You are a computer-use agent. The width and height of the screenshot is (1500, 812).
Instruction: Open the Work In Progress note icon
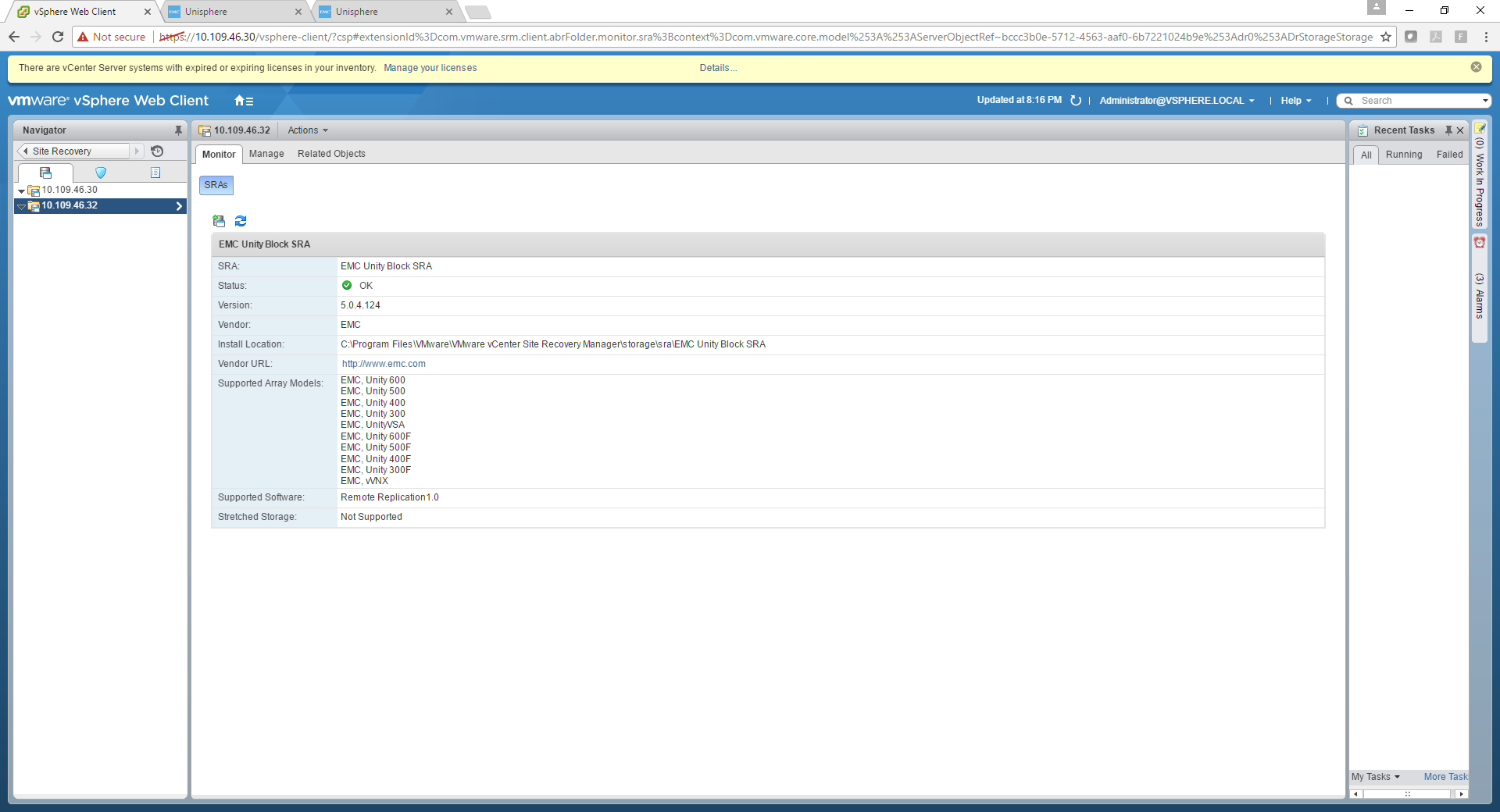click(x=1480, y=129)
